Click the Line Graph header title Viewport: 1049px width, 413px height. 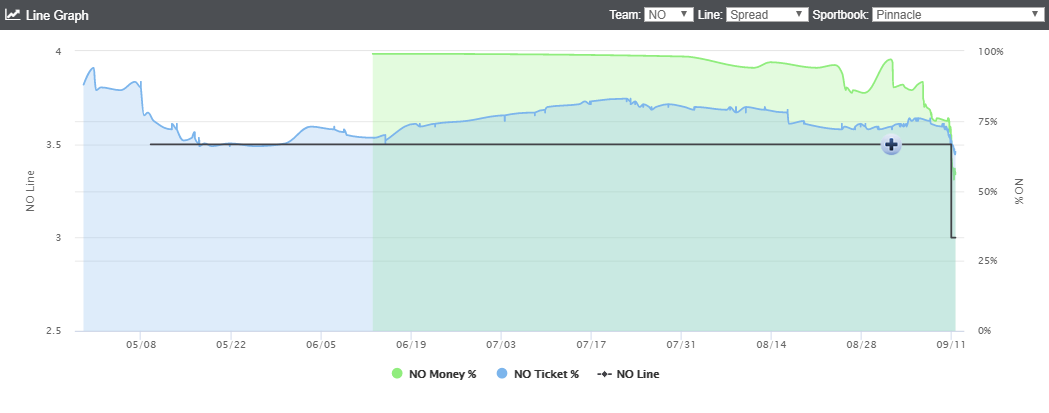pos(57,15)
